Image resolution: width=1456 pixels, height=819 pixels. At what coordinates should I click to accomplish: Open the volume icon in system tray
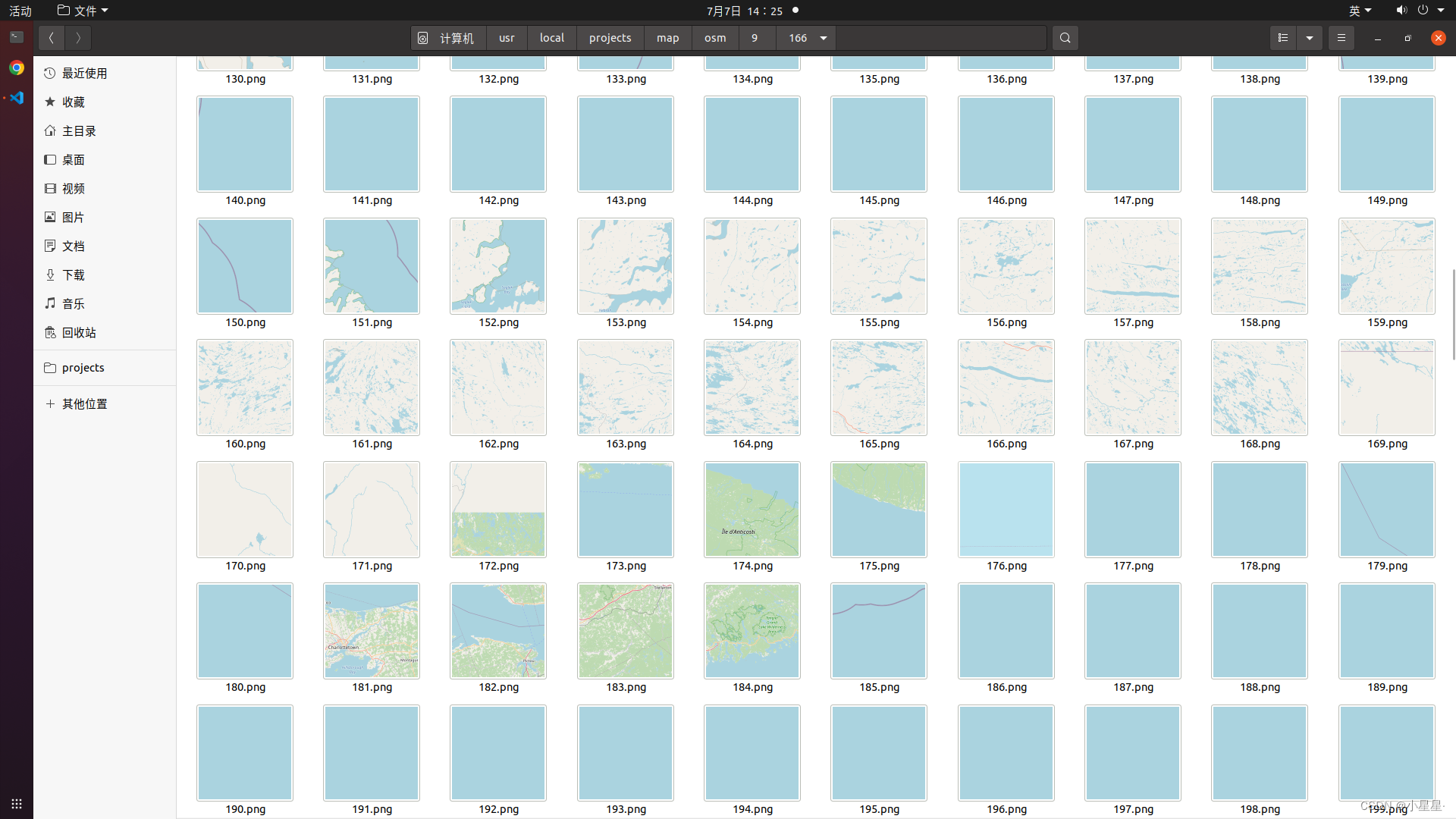coord(1401,11)
